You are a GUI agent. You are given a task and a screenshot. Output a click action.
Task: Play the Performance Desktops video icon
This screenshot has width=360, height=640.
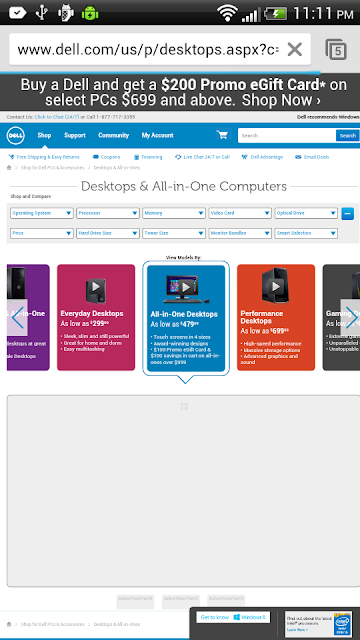click(276, 286)
